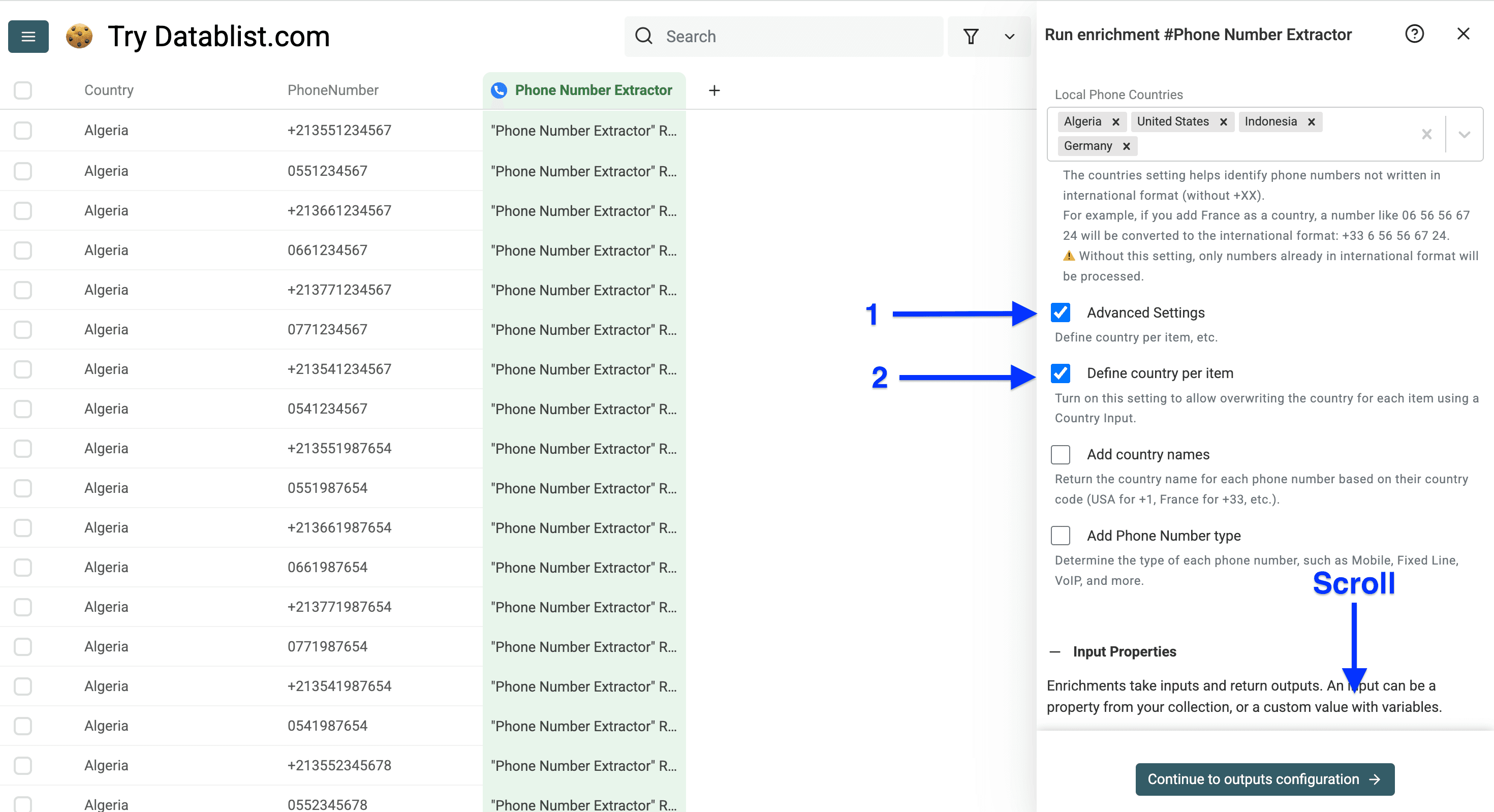Viewport: 1494px width, 812px height.
Task: Select the Phone Number Extractor column header
Action: coord(594,90)
